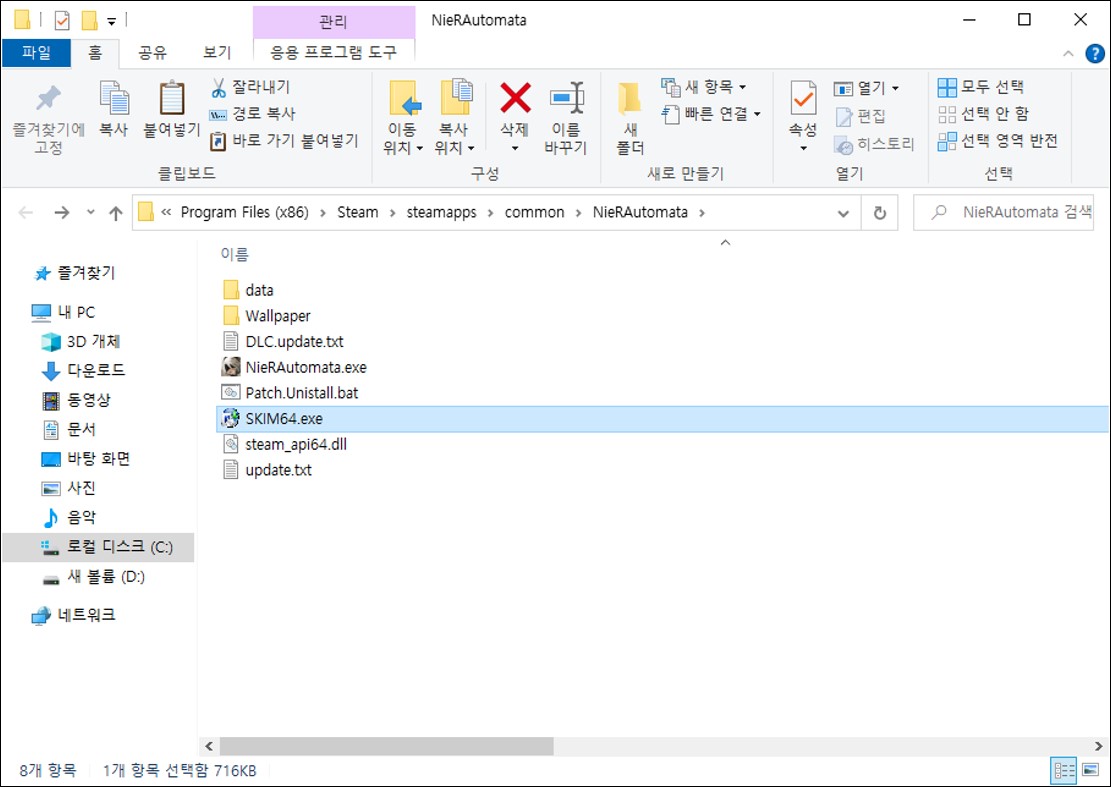Click History (히스토리) command

[874, 145]
